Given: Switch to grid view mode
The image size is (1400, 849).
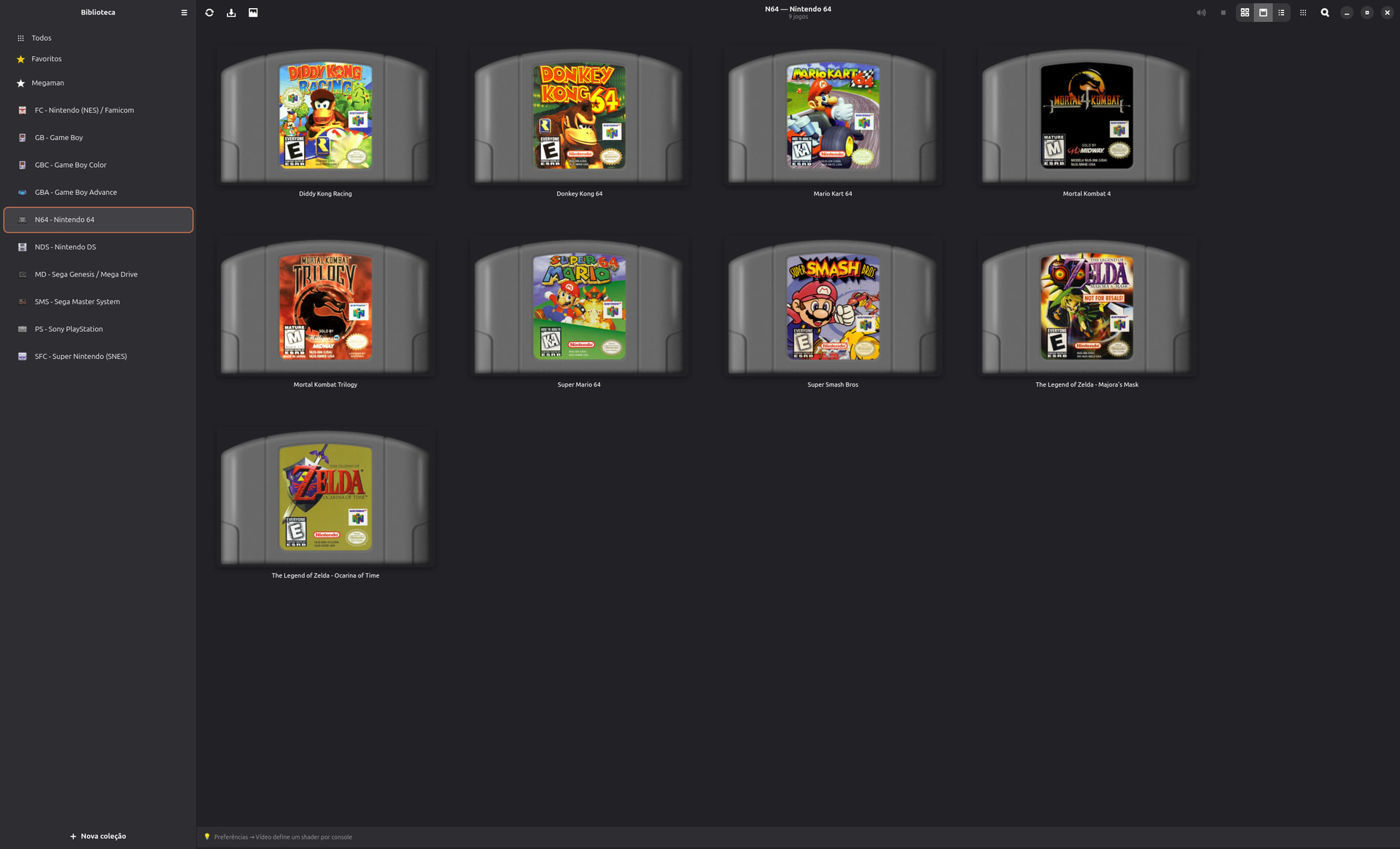Looking at the screenshot, I should click(1245, 12).
